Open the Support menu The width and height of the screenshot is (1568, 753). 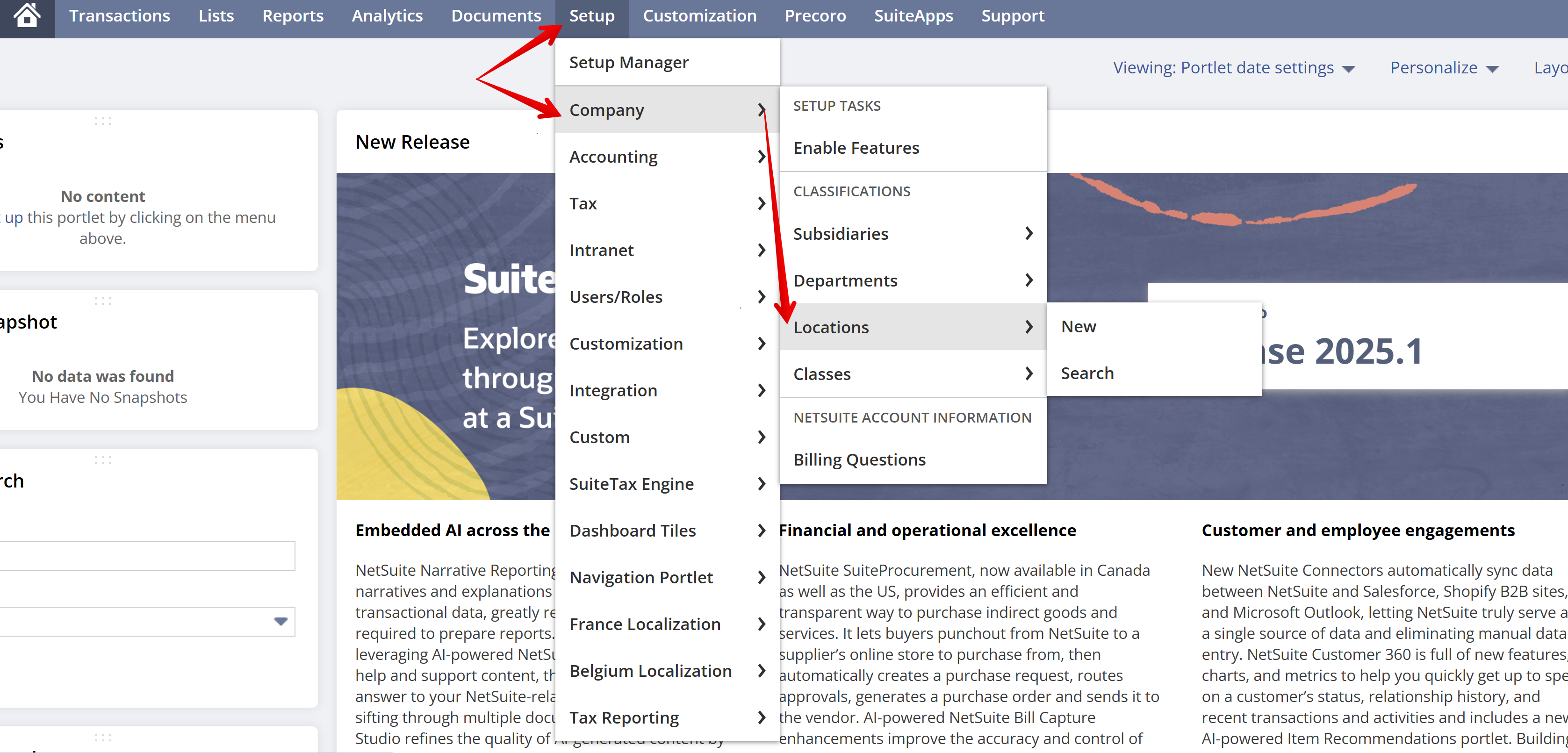click(1012, 16)
